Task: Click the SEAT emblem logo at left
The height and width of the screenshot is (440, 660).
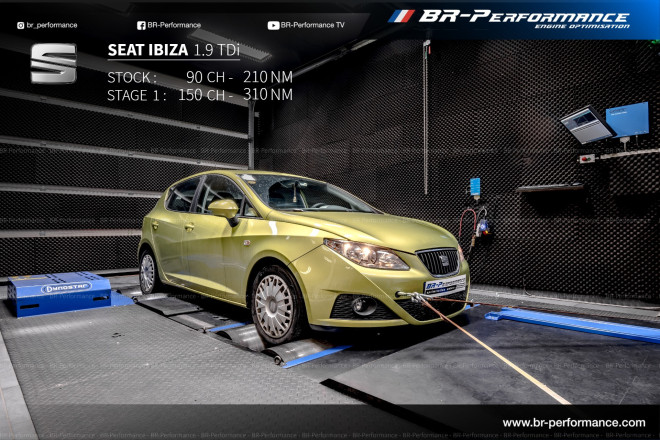Action: (x=52, y=63)
